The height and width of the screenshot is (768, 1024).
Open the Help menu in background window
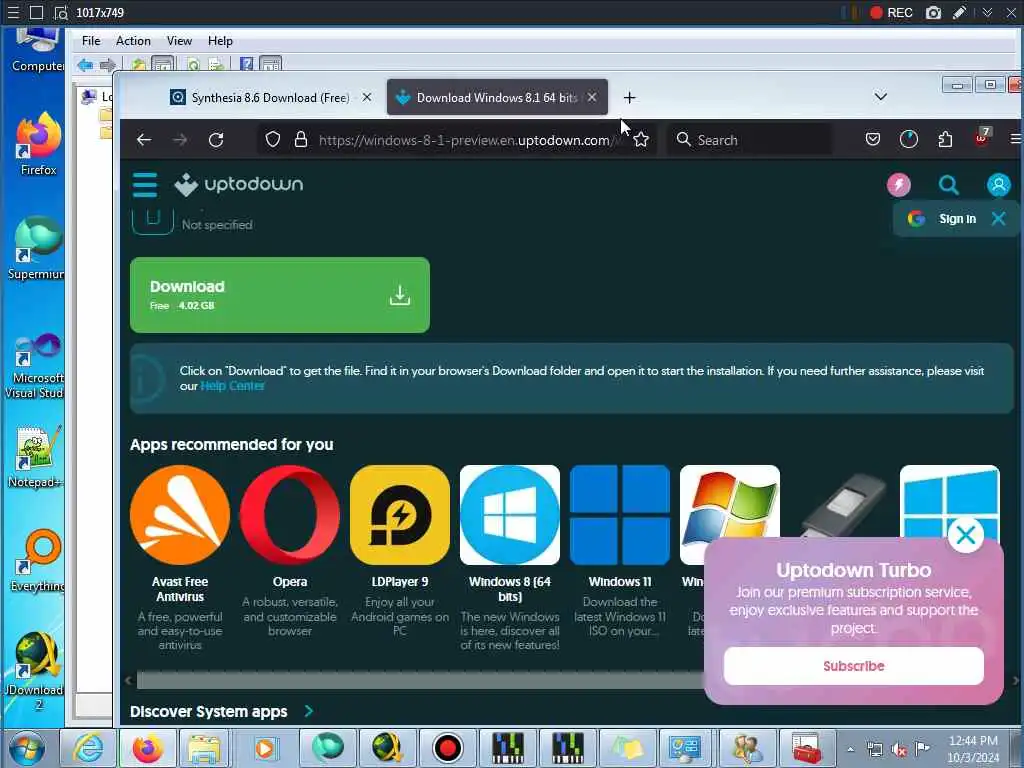coord(220,40)
